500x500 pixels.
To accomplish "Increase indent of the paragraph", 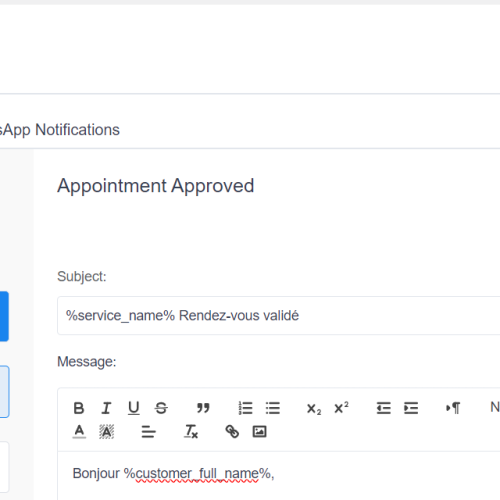I will [x=411, y=408].
